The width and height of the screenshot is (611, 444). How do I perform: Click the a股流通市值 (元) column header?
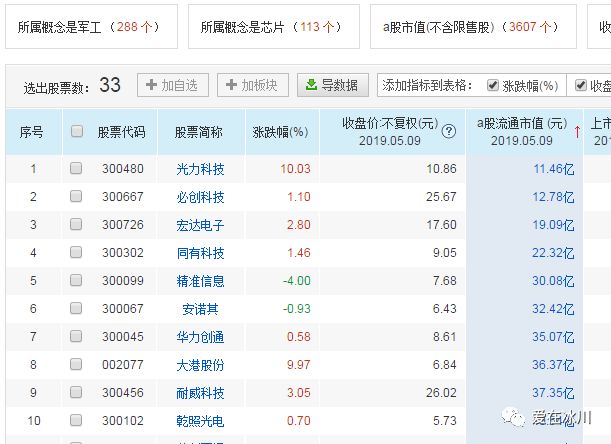522,132
